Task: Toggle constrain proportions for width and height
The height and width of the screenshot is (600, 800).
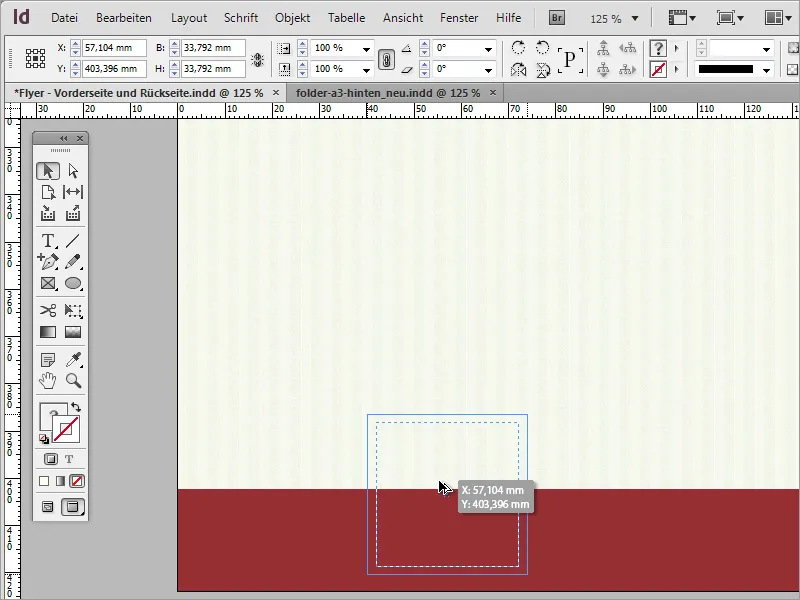Action: tap(258, 60)
